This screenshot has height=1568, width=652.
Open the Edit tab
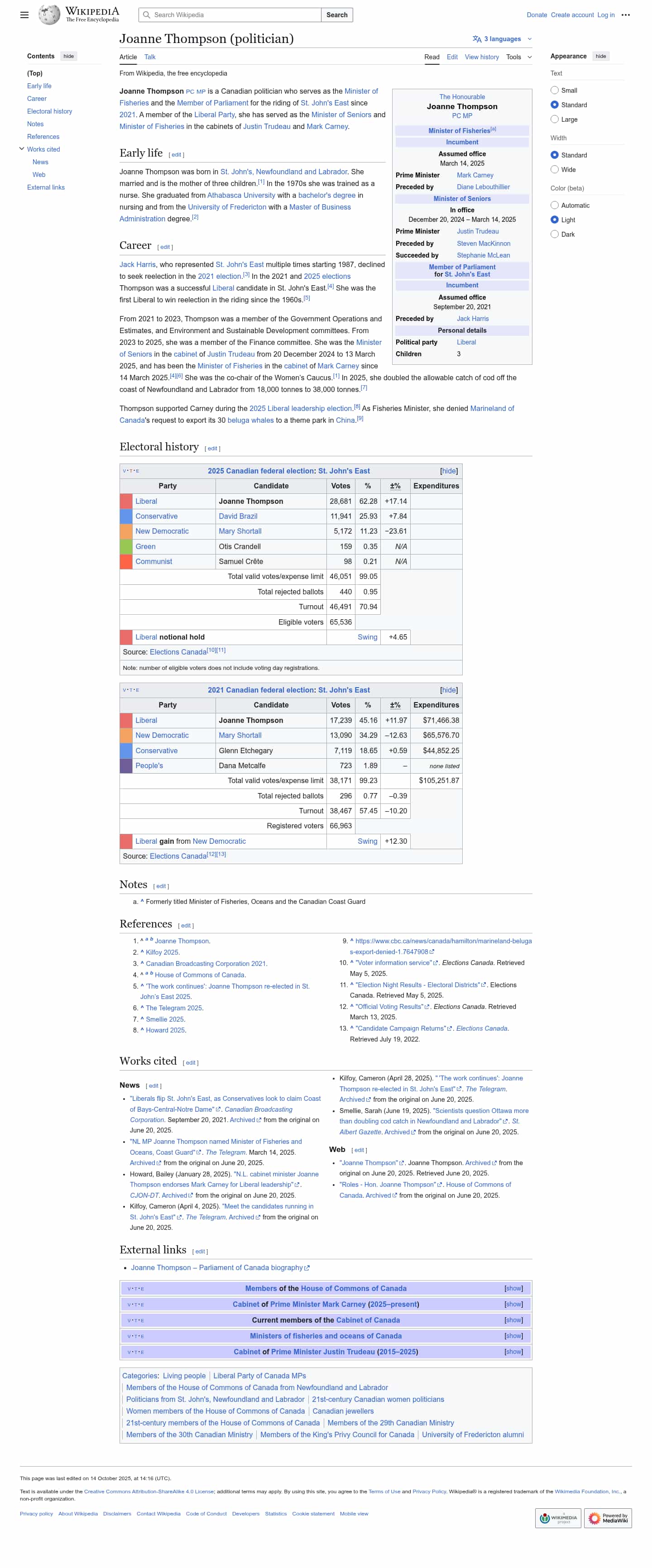tap(452, 57)
